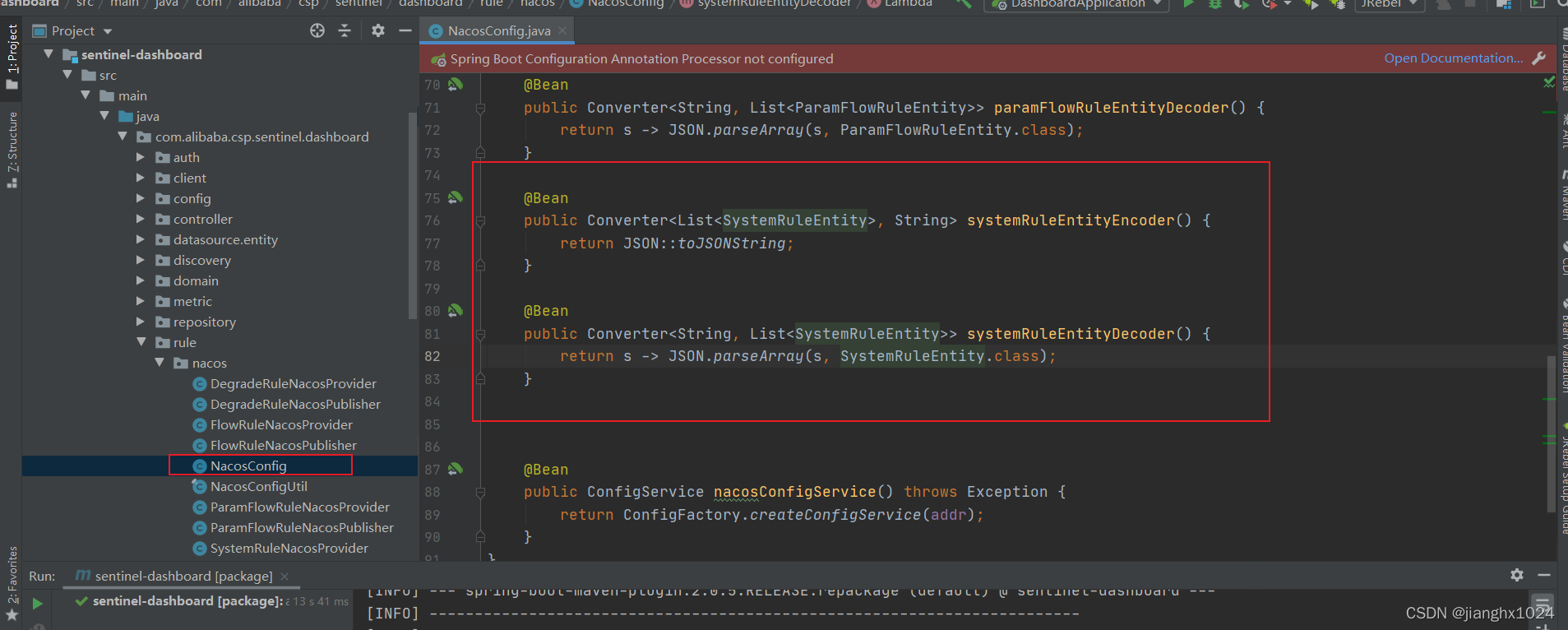Close the sentinel-dashboard [package] run tab
This screenshot has width=1568, height=630.
pyautogui.click(x=284, y=576)
